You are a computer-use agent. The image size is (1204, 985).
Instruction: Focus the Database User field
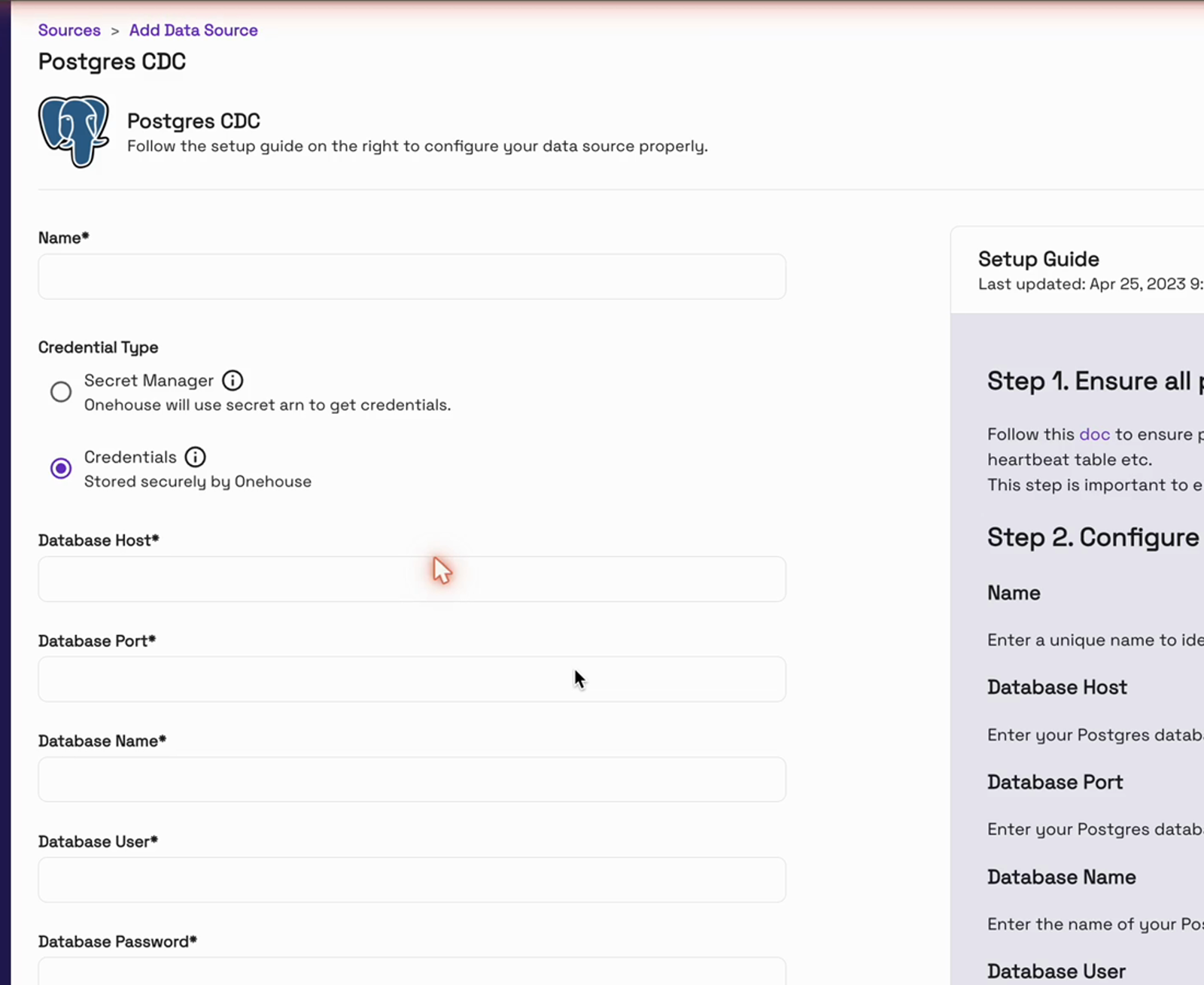[x=412, y=880]
